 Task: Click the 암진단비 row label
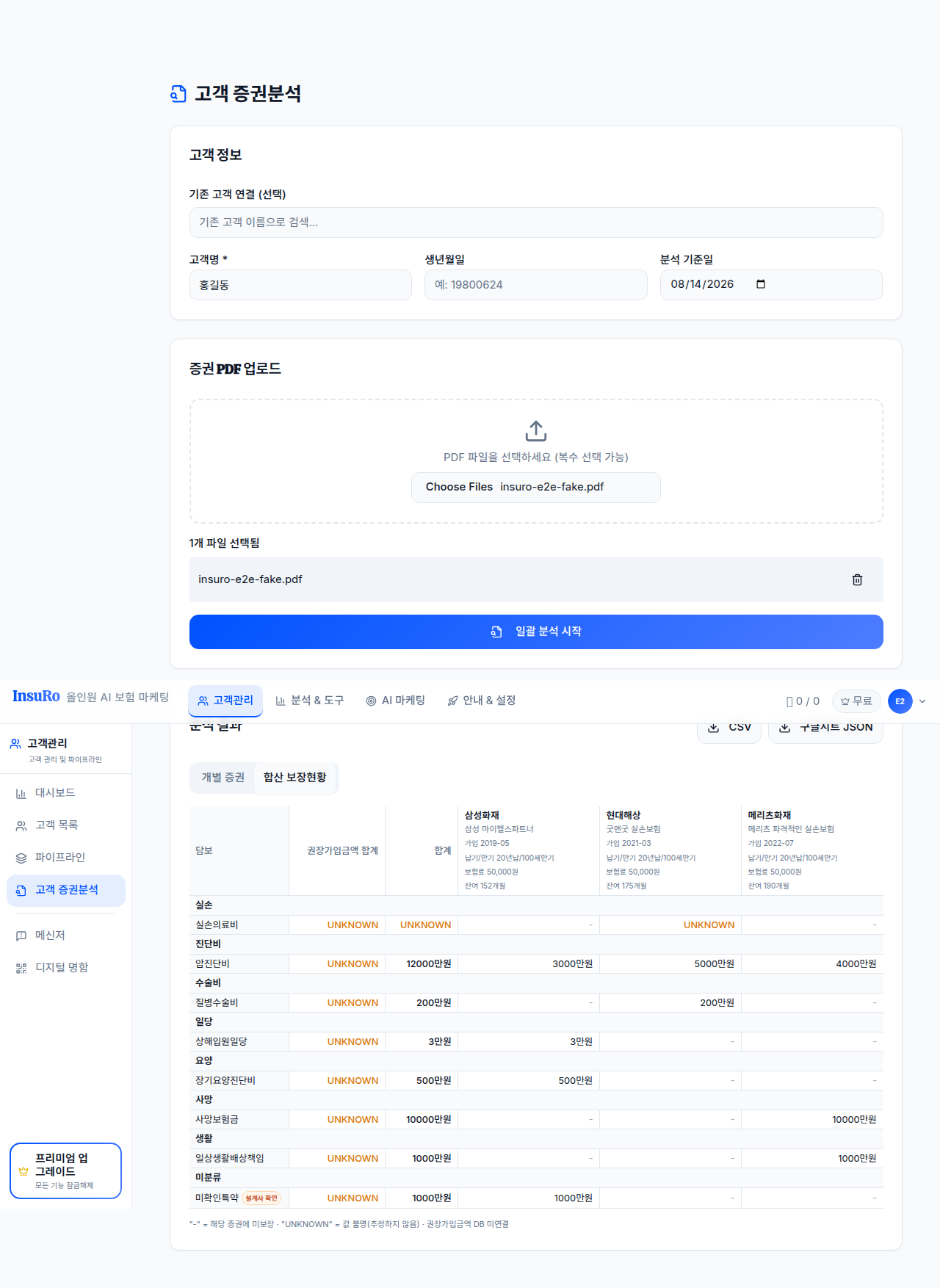(x=212, y=964)
